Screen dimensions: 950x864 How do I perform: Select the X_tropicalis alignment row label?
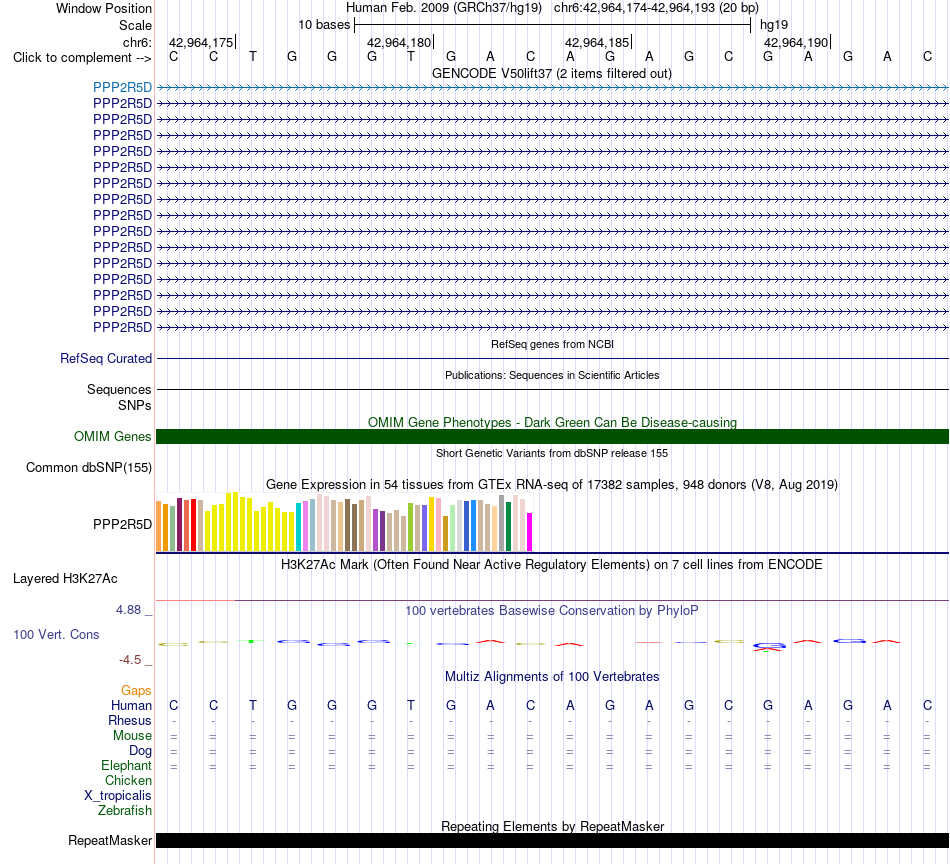point(118,796)
